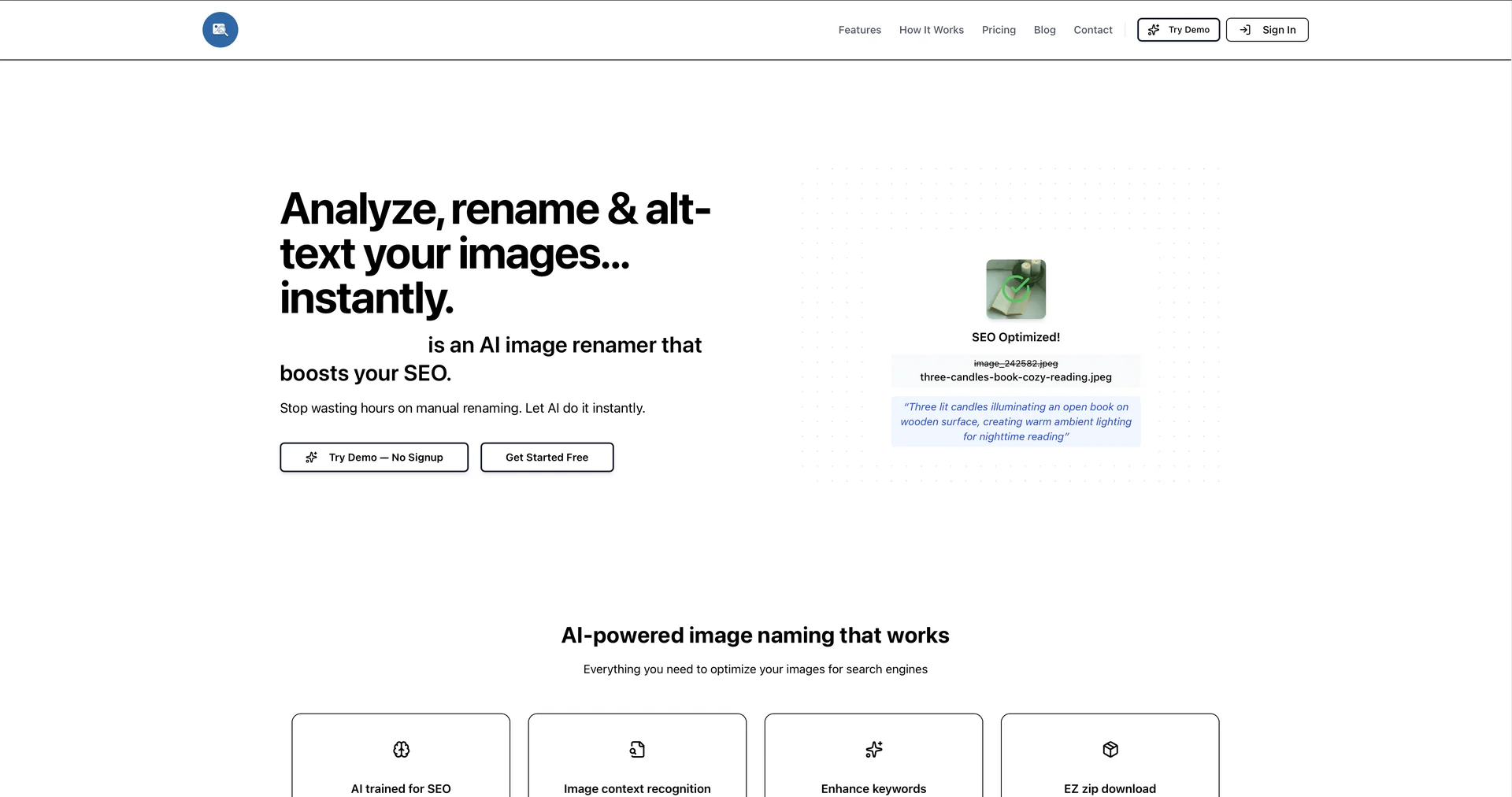This screenshot has height=797, width=1512.
Task: Click subtitle Stop wasting hours on manual renaming
Action: 462,408
